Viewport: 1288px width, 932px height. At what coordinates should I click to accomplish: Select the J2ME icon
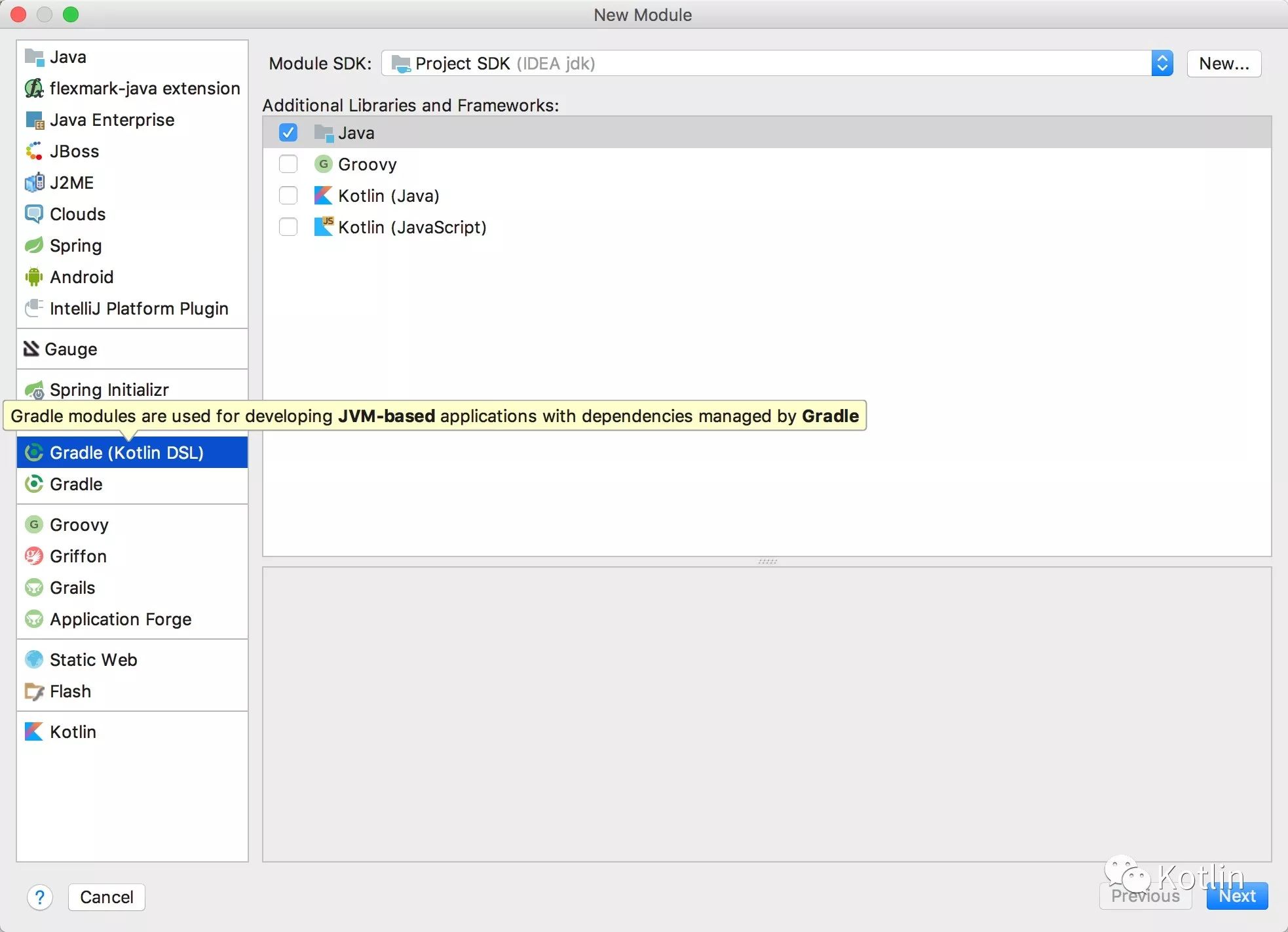(34, 183)
